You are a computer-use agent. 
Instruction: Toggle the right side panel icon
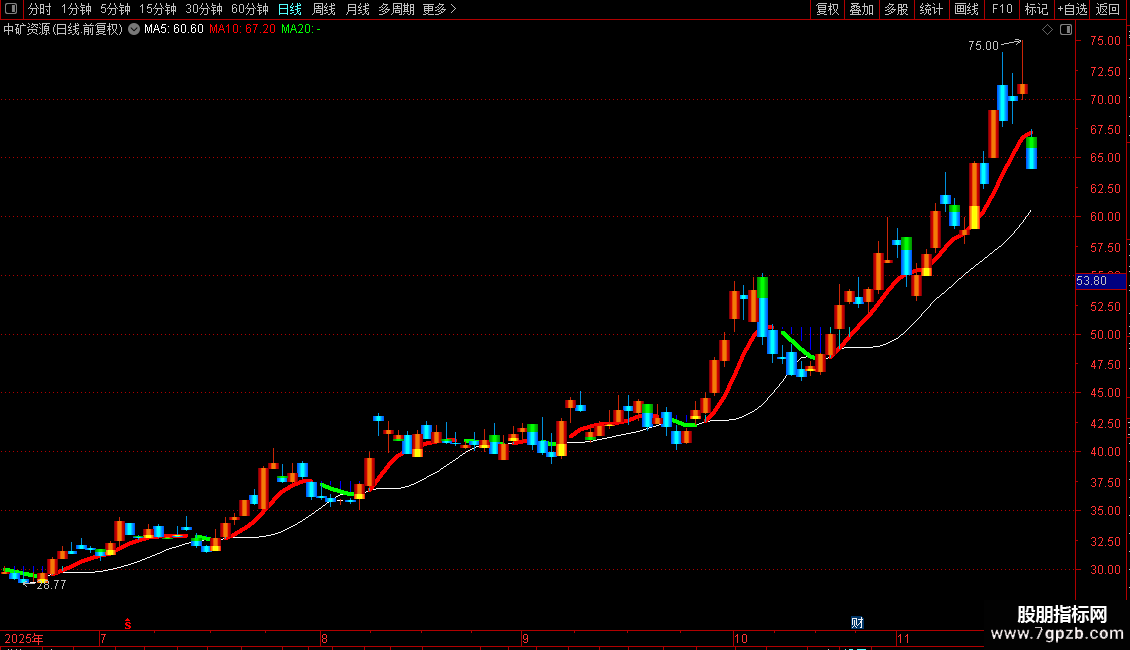(1066, 30)
